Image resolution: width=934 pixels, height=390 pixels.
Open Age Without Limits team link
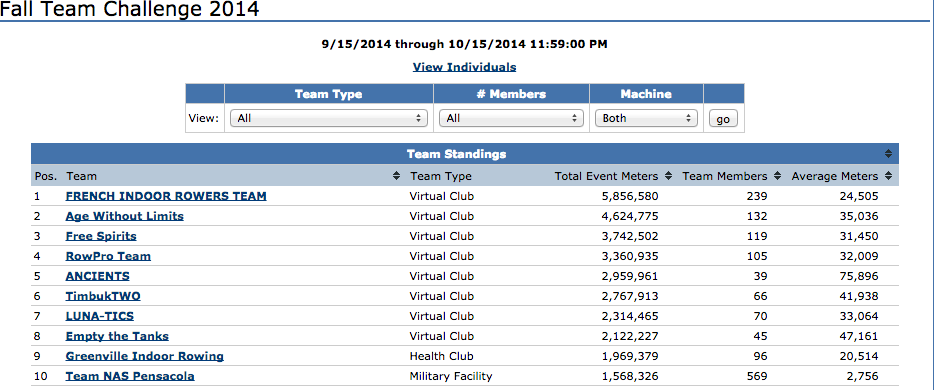[x=124, y=216]
